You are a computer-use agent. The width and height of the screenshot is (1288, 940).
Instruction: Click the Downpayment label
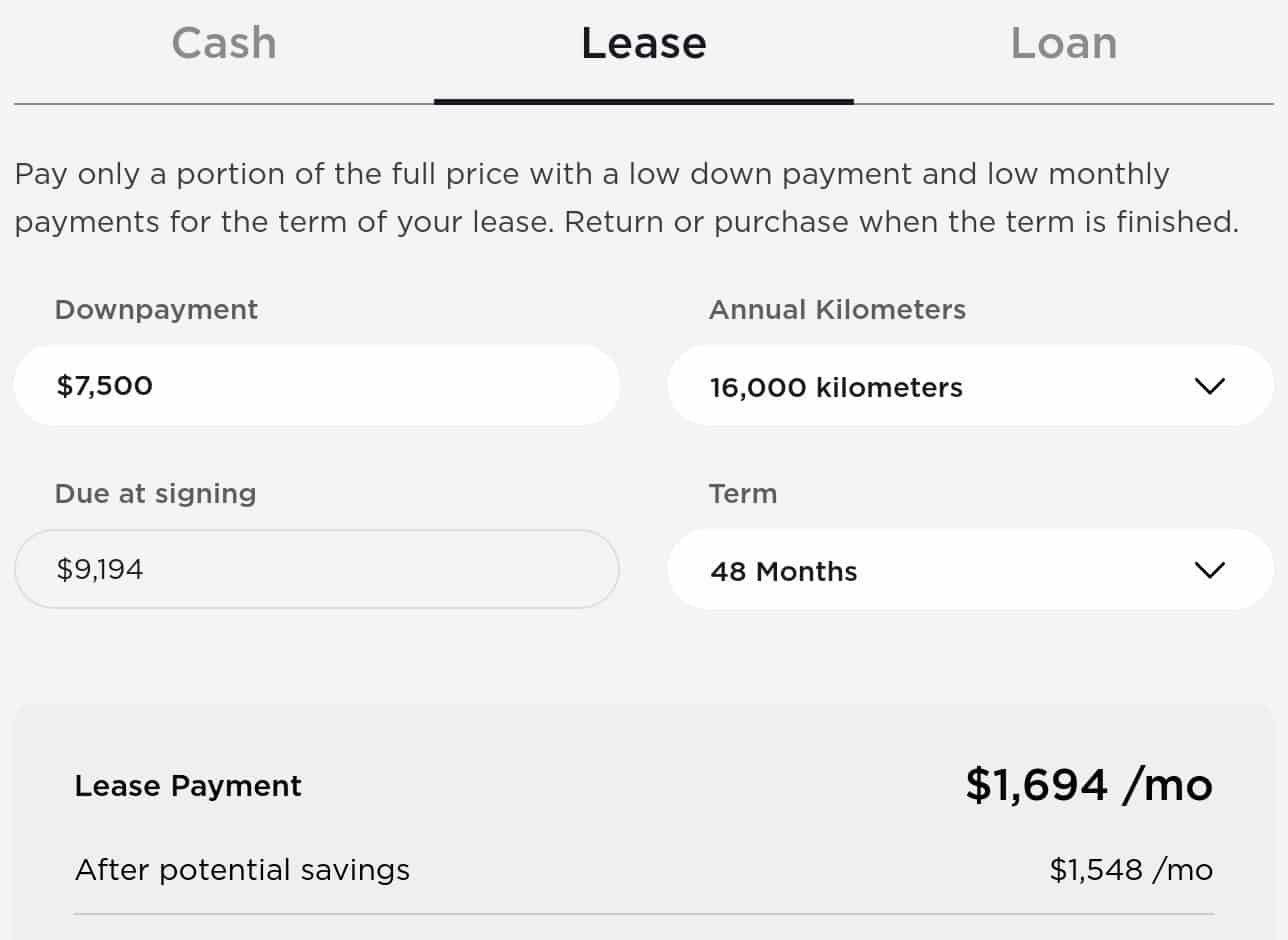(x=156, y=310)
